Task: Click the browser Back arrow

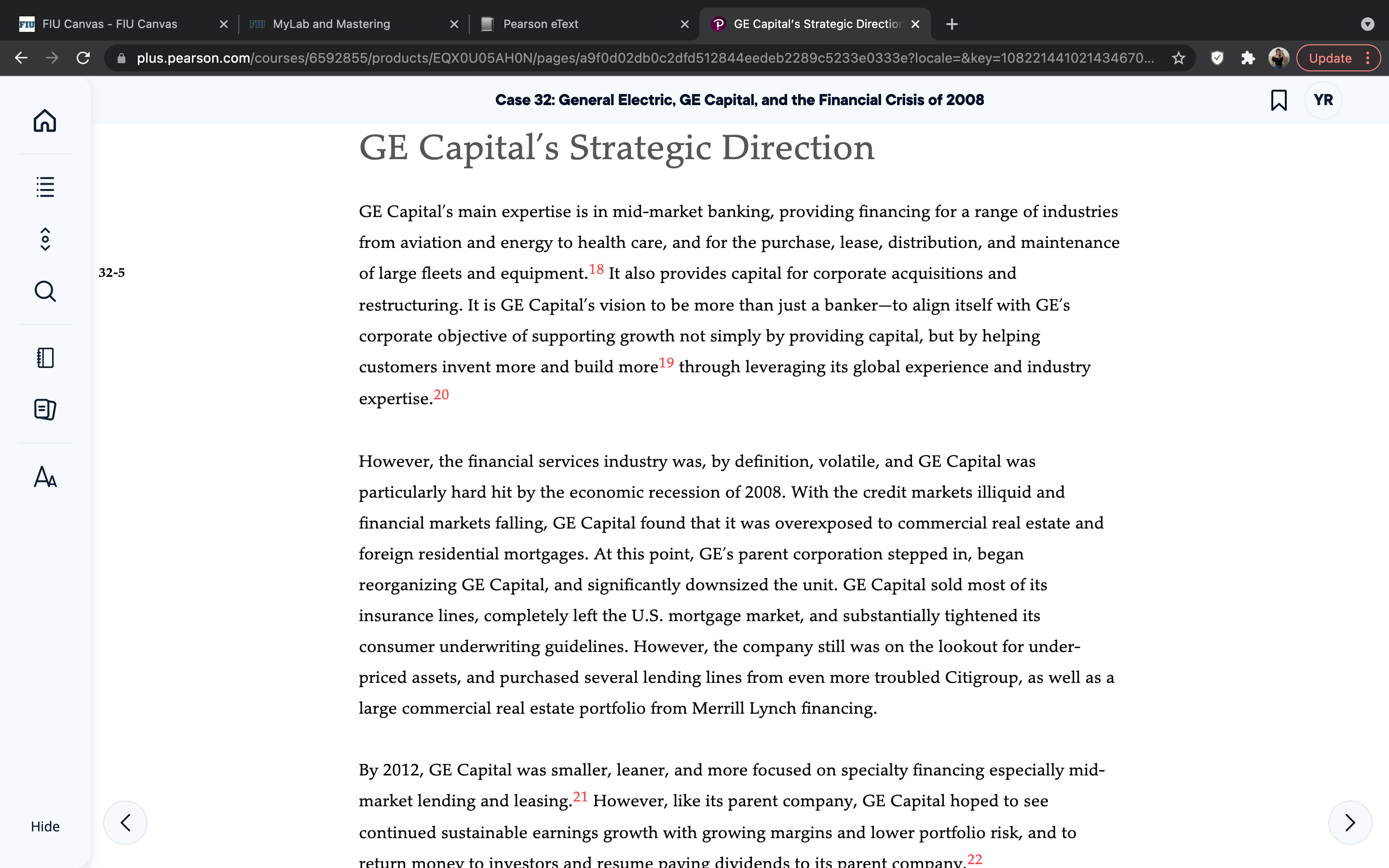Action: [x=21, y=58]
